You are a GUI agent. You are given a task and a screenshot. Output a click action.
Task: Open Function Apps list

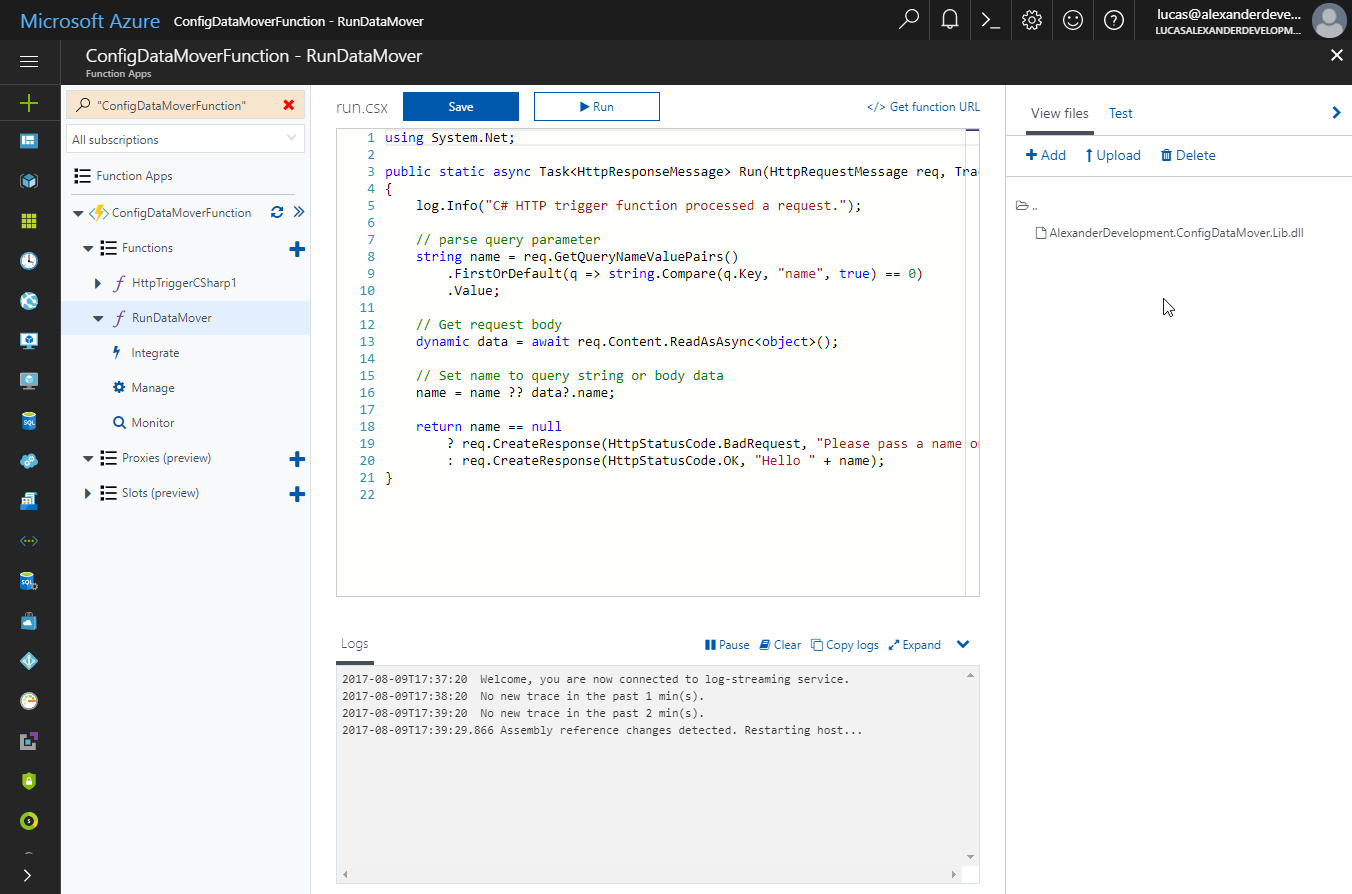pos(134,176)
